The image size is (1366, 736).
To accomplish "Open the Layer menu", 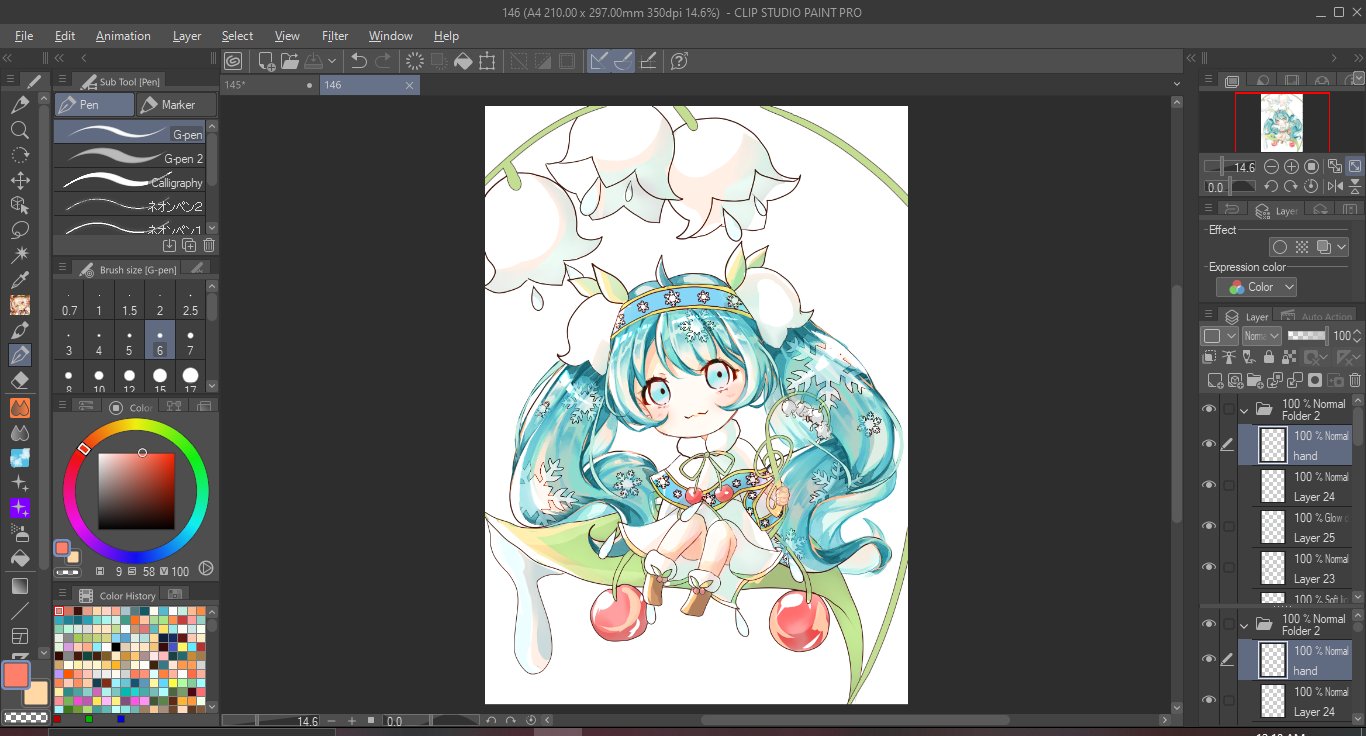I will (187, 36).
